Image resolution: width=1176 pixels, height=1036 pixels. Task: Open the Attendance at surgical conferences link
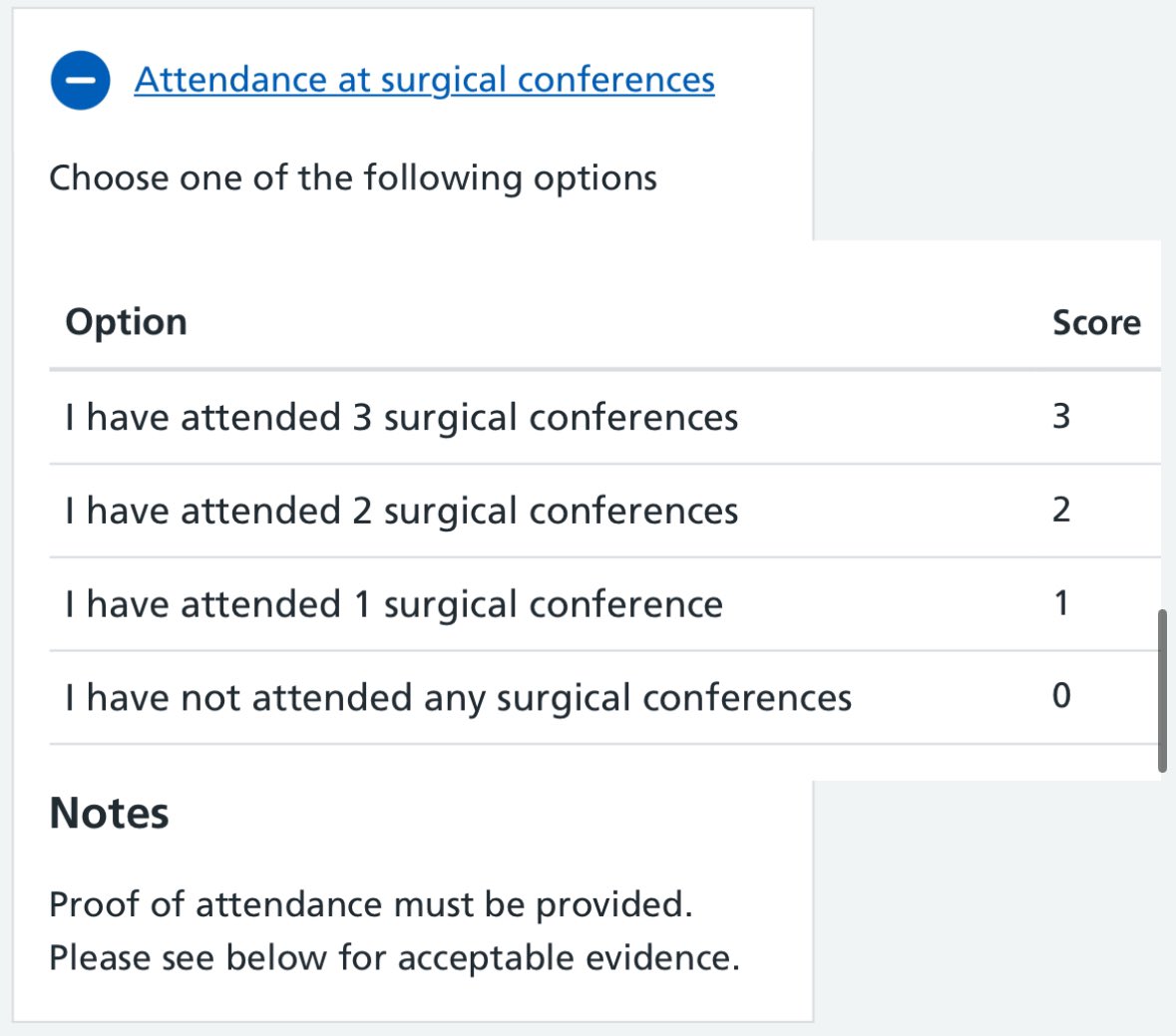click(424, 80)
